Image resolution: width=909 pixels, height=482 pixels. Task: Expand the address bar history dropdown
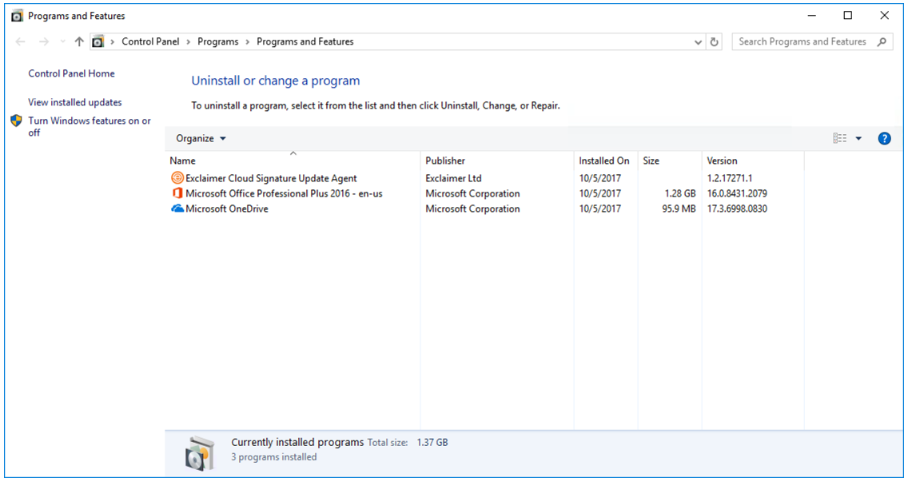tap(698, 42)
